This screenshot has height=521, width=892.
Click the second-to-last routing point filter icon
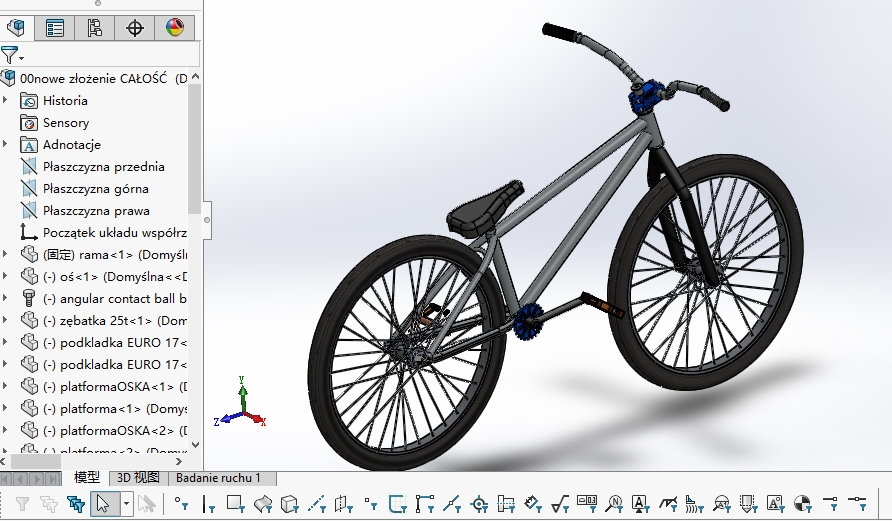[x=830, y=503]
